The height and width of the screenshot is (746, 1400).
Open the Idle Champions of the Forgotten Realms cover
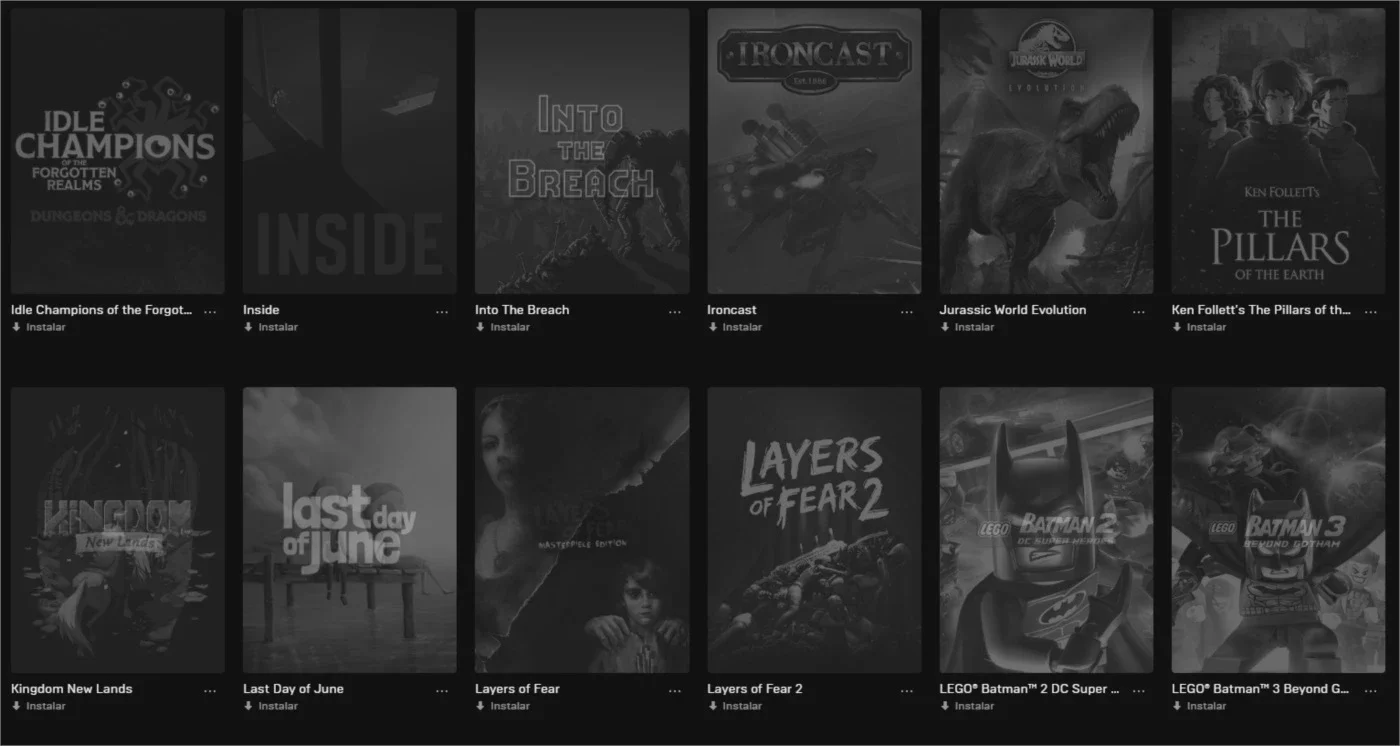tap(118, 151)
